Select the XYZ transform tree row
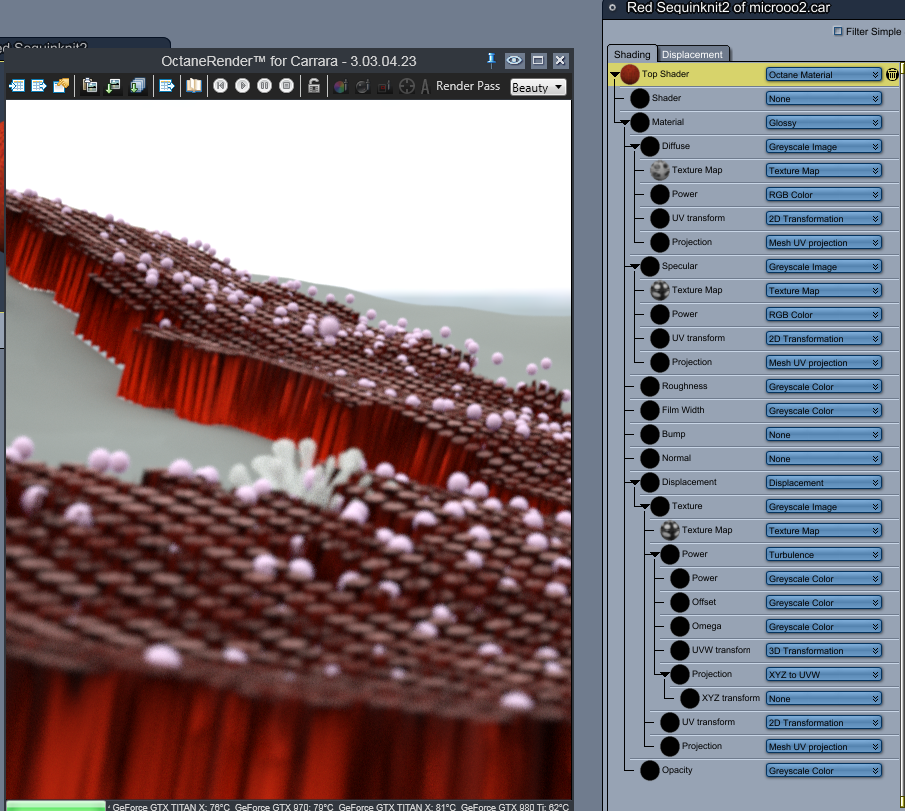Viewport: 905px width, 811px height. point(731,698)
